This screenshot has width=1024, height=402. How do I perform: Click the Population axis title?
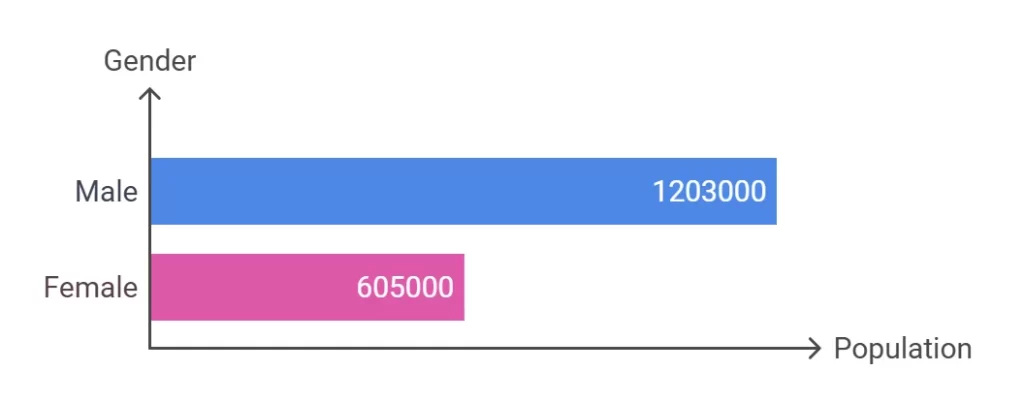pos(903,348)
